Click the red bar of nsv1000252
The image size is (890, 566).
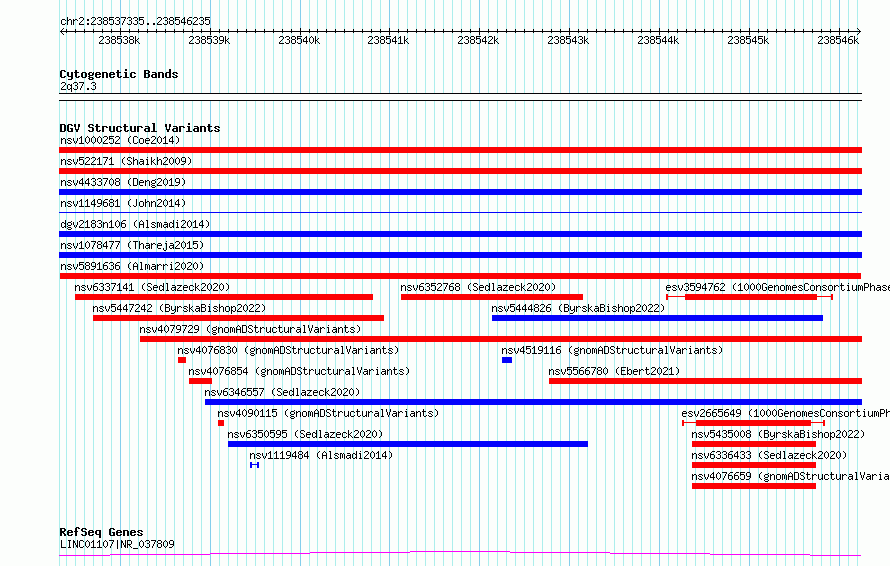[460, 150]
